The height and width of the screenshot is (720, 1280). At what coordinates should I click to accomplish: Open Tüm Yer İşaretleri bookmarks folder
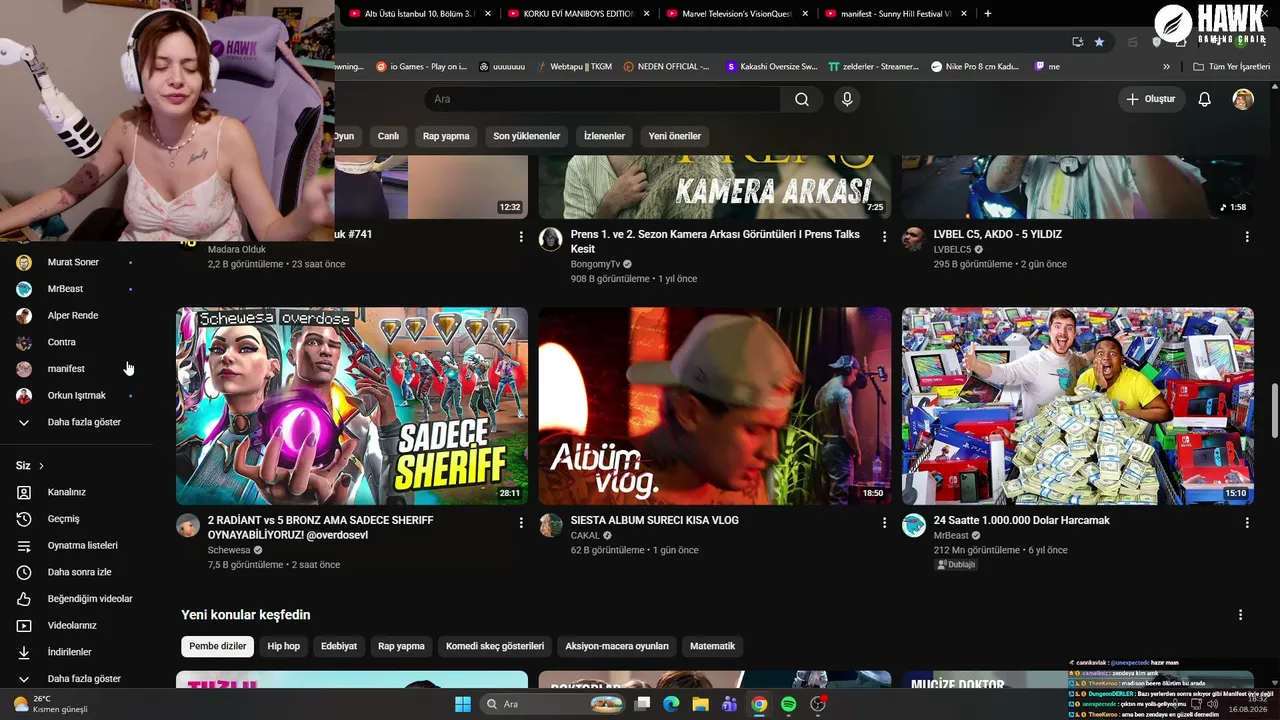[1232, 67]
